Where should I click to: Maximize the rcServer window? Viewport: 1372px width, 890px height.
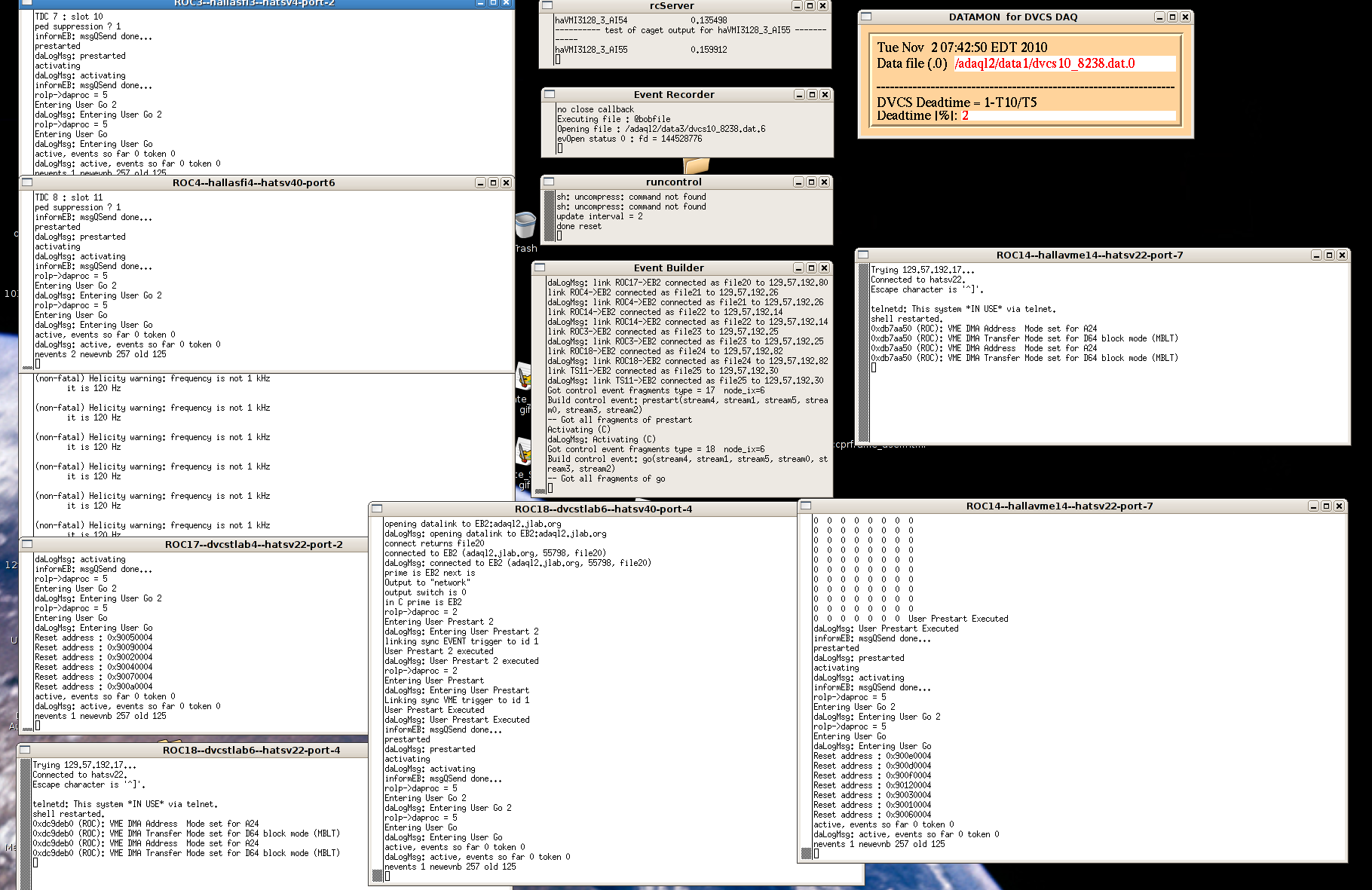coord(810,6)
